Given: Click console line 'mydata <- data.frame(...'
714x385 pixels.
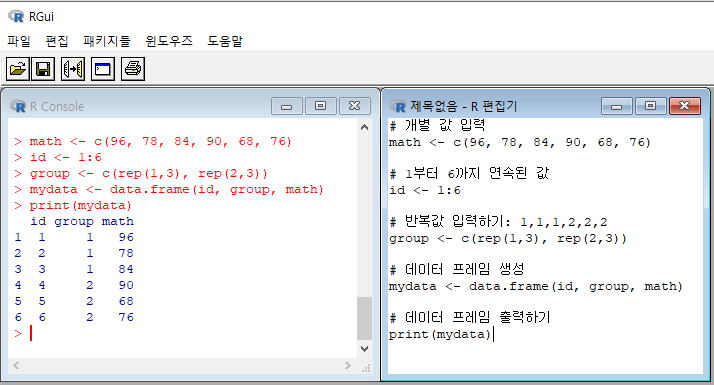Looking at the screenshot, I should click(x=168, y=190).
